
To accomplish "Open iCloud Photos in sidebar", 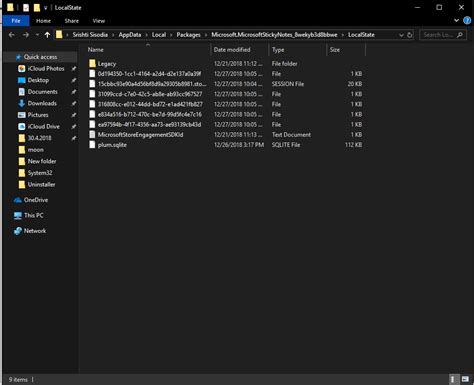I will 46,68.
